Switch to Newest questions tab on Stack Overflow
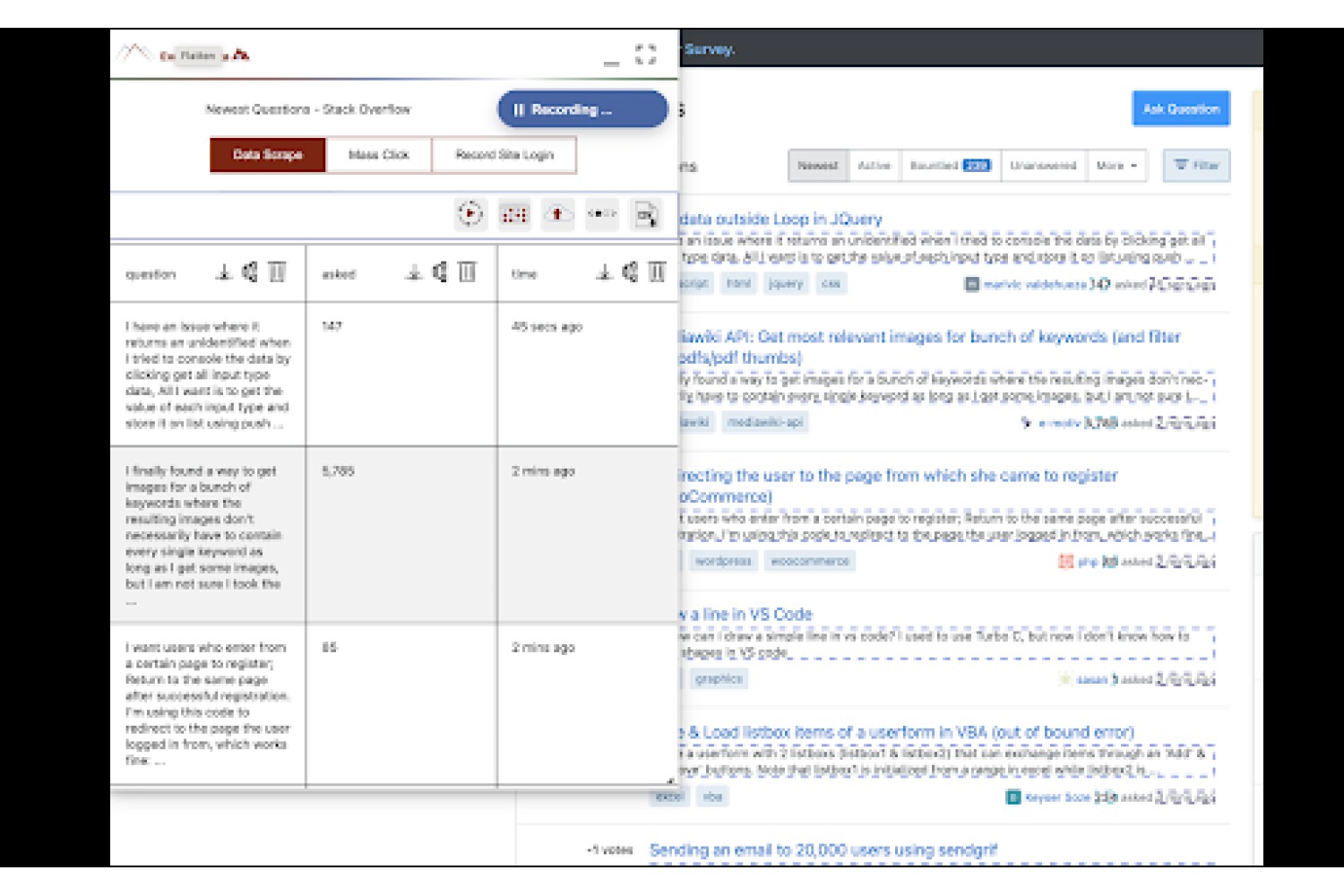 (818, 166)
